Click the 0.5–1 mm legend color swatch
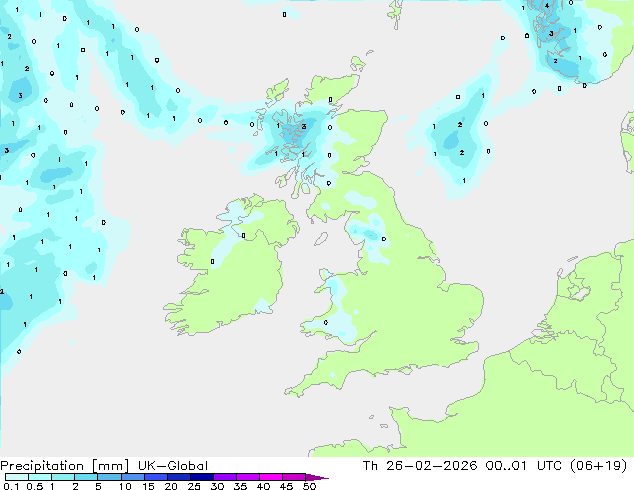634x490 pixels. [40, 477]
